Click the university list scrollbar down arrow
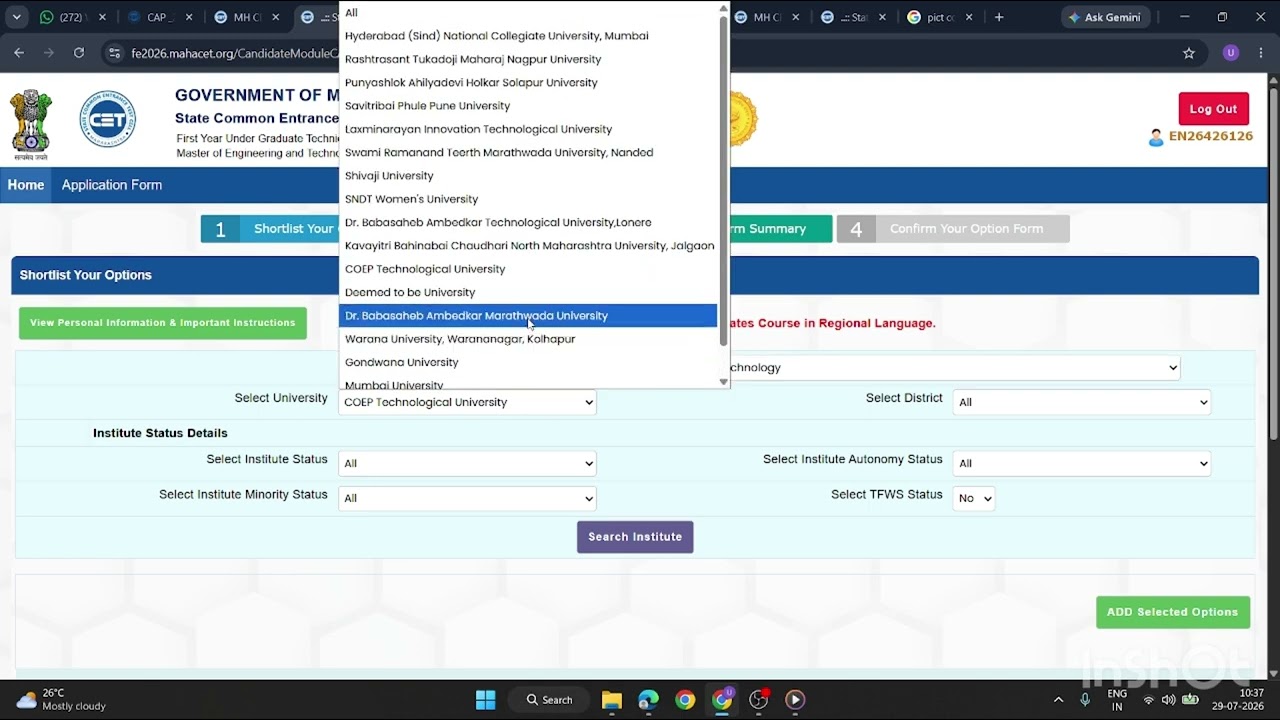 (x=724, y=382)
